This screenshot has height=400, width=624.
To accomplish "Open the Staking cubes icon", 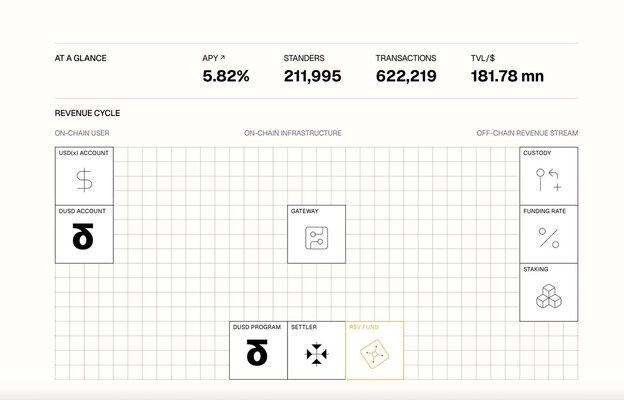I will click(549, 296).
